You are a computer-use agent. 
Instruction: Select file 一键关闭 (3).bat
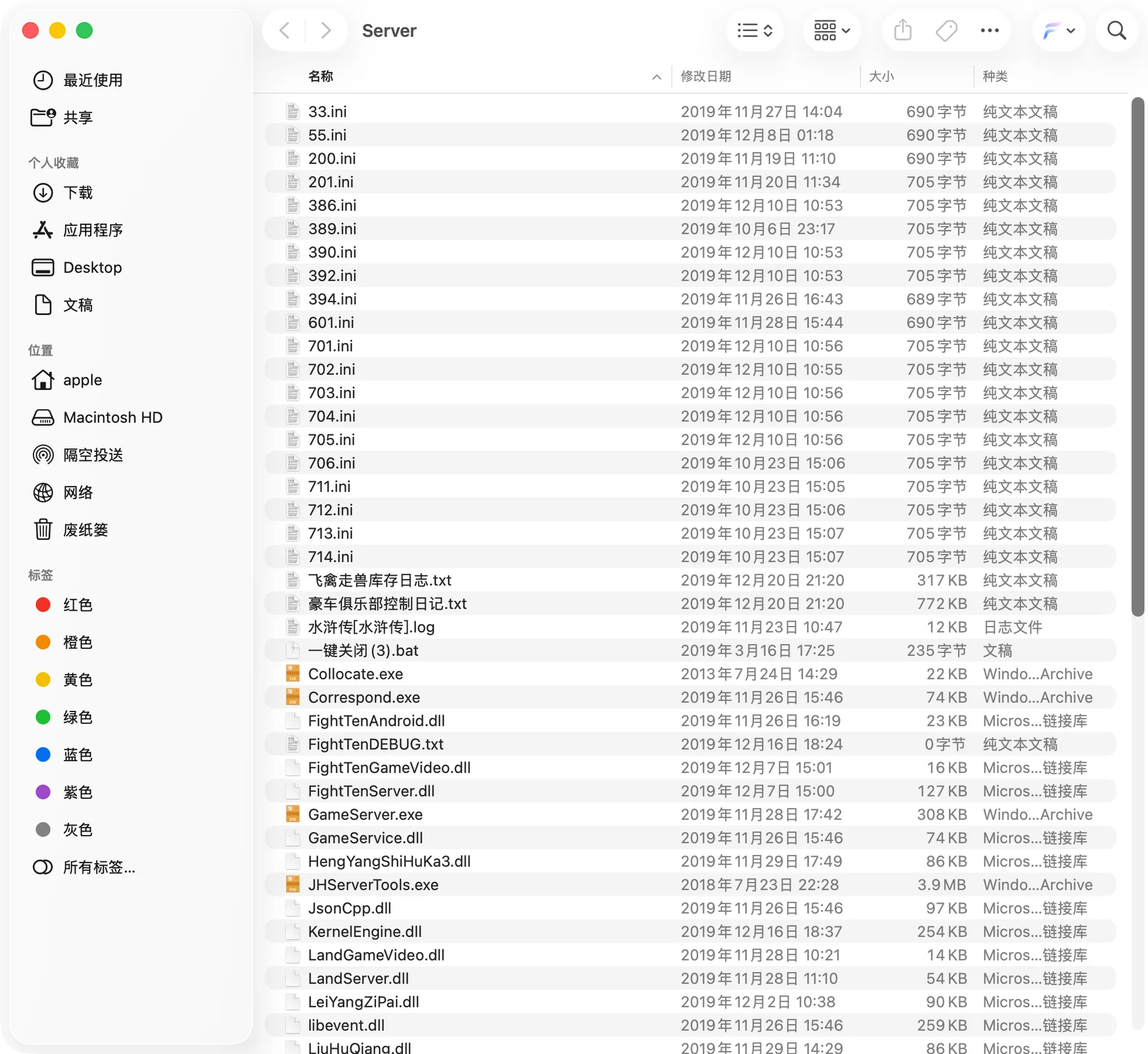pos(690,650)
